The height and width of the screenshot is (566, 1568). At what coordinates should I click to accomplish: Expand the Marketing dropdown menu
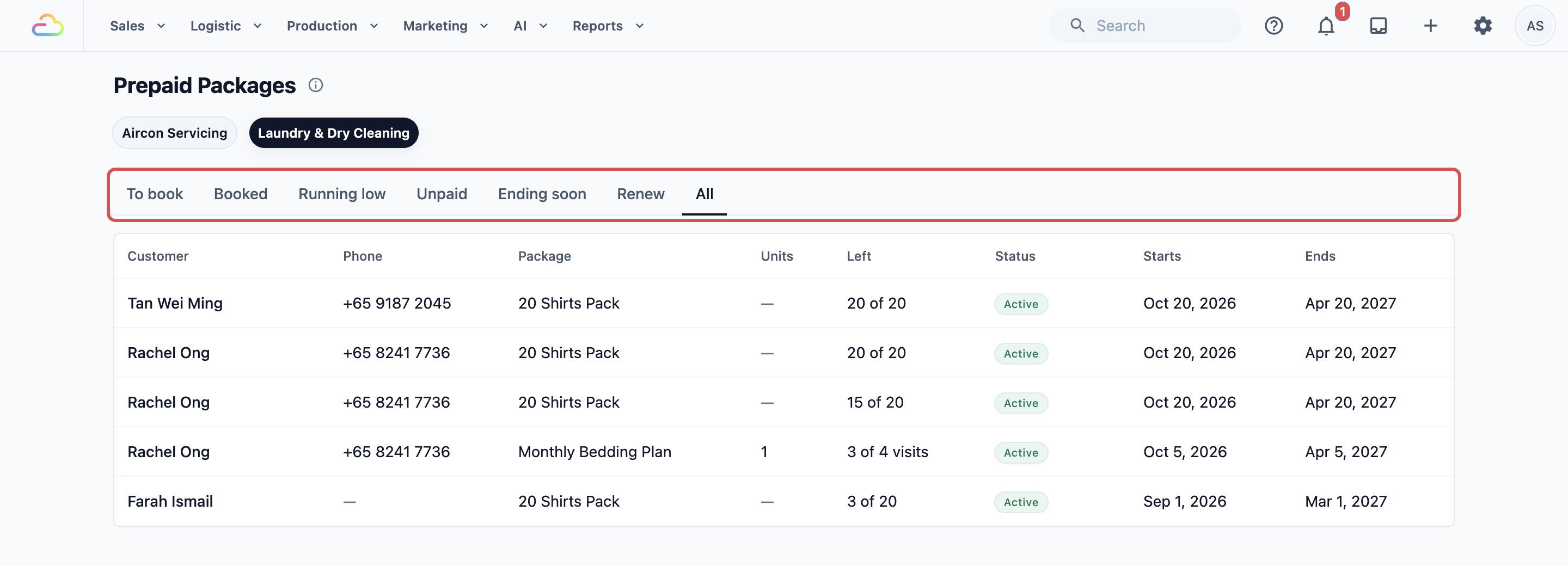[445, 26]
